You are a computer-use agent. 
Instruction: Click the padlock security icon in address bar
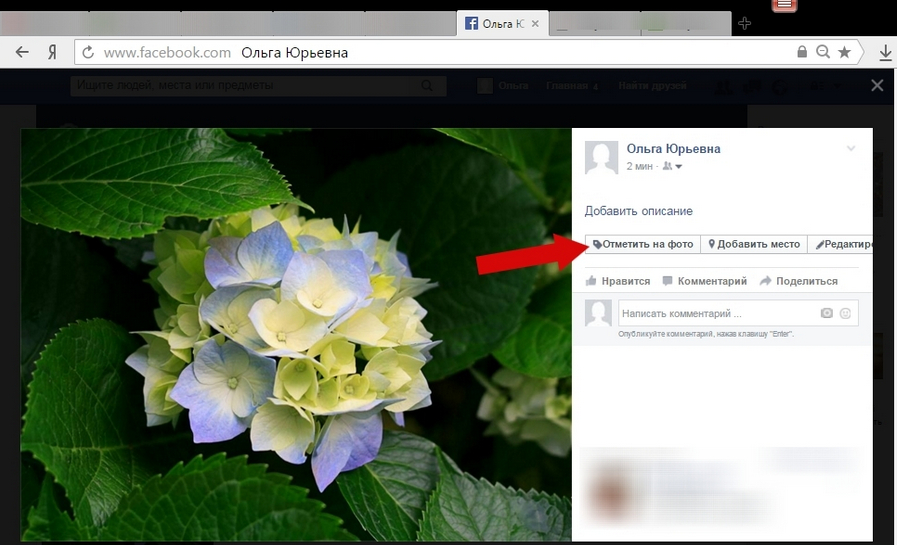coord(802,52)
